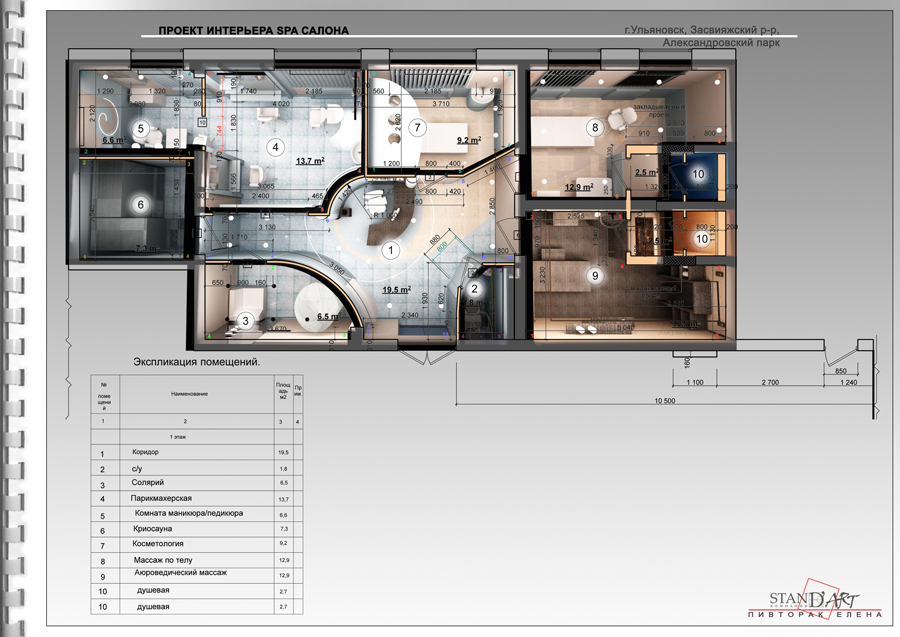Select room marker 8 in the massage room
900x637 pixels.
click(595, 127)
